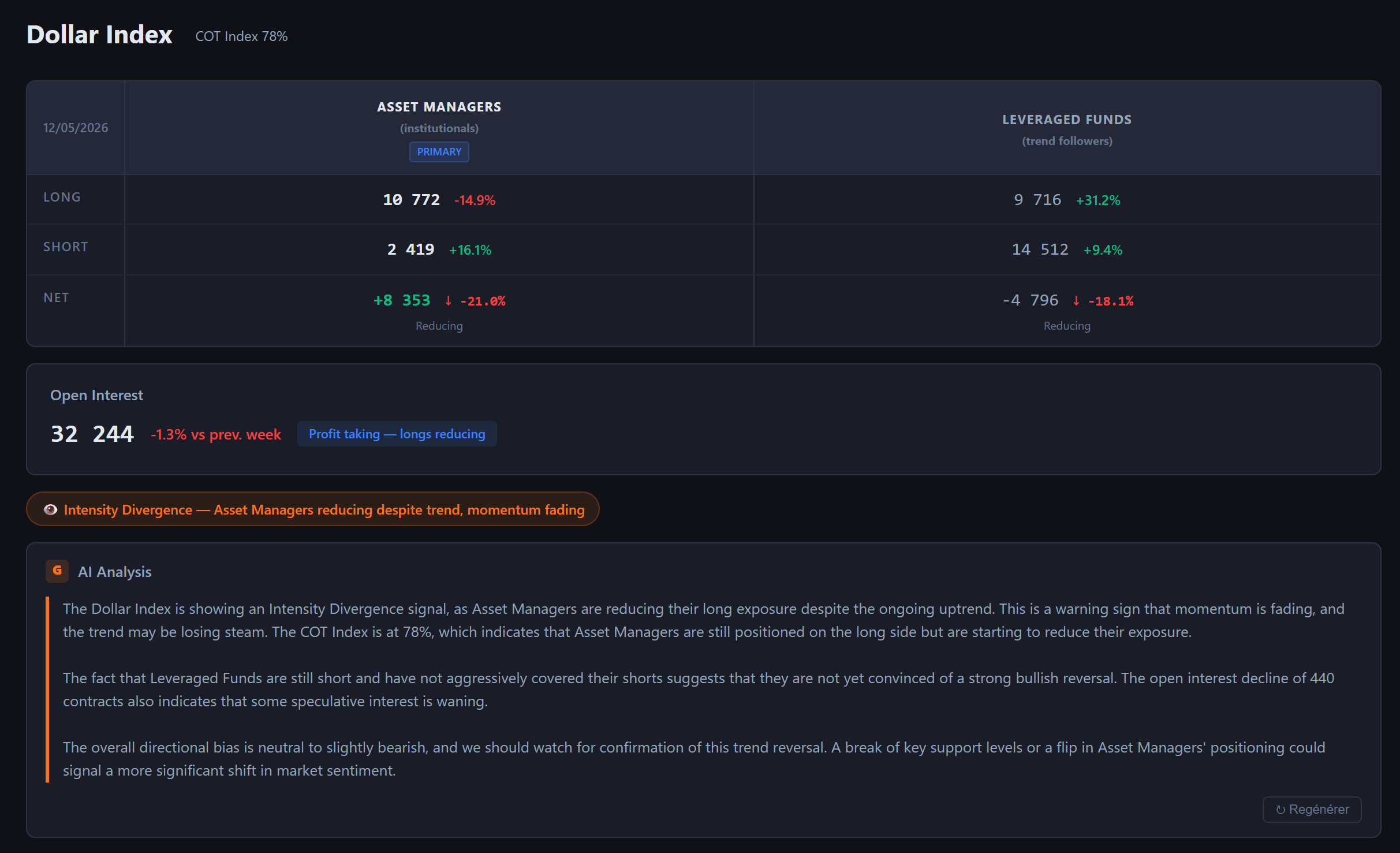Click the 'Profit taking — longs reducing' tag
Image resolution: width=1400 pixels, height=853 pixels.
point(397,434)
